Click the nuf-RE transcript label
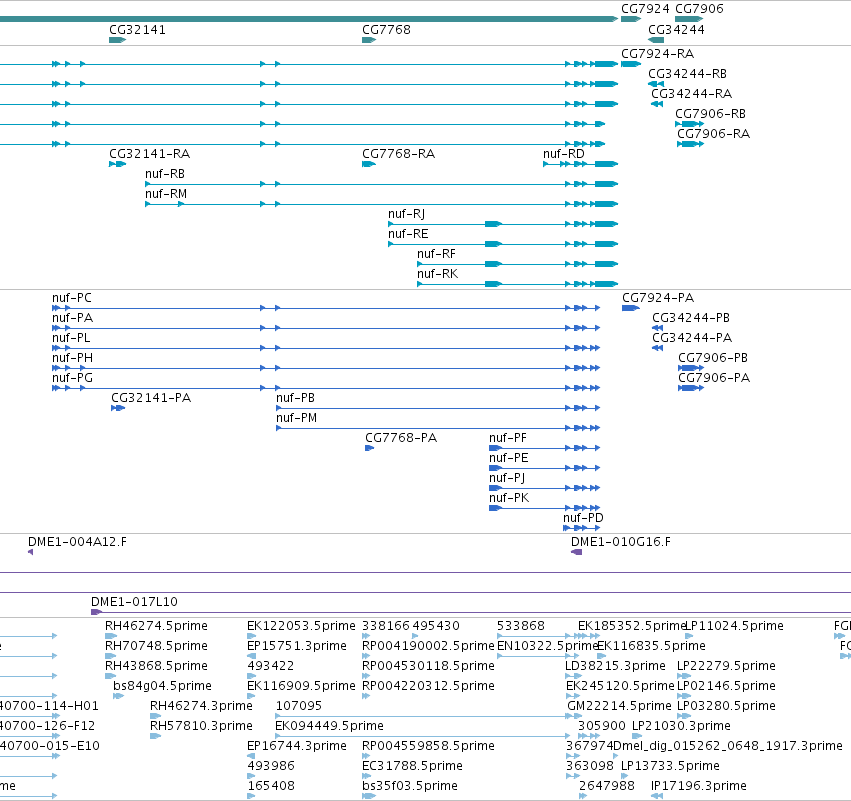 tap(408, 234)
